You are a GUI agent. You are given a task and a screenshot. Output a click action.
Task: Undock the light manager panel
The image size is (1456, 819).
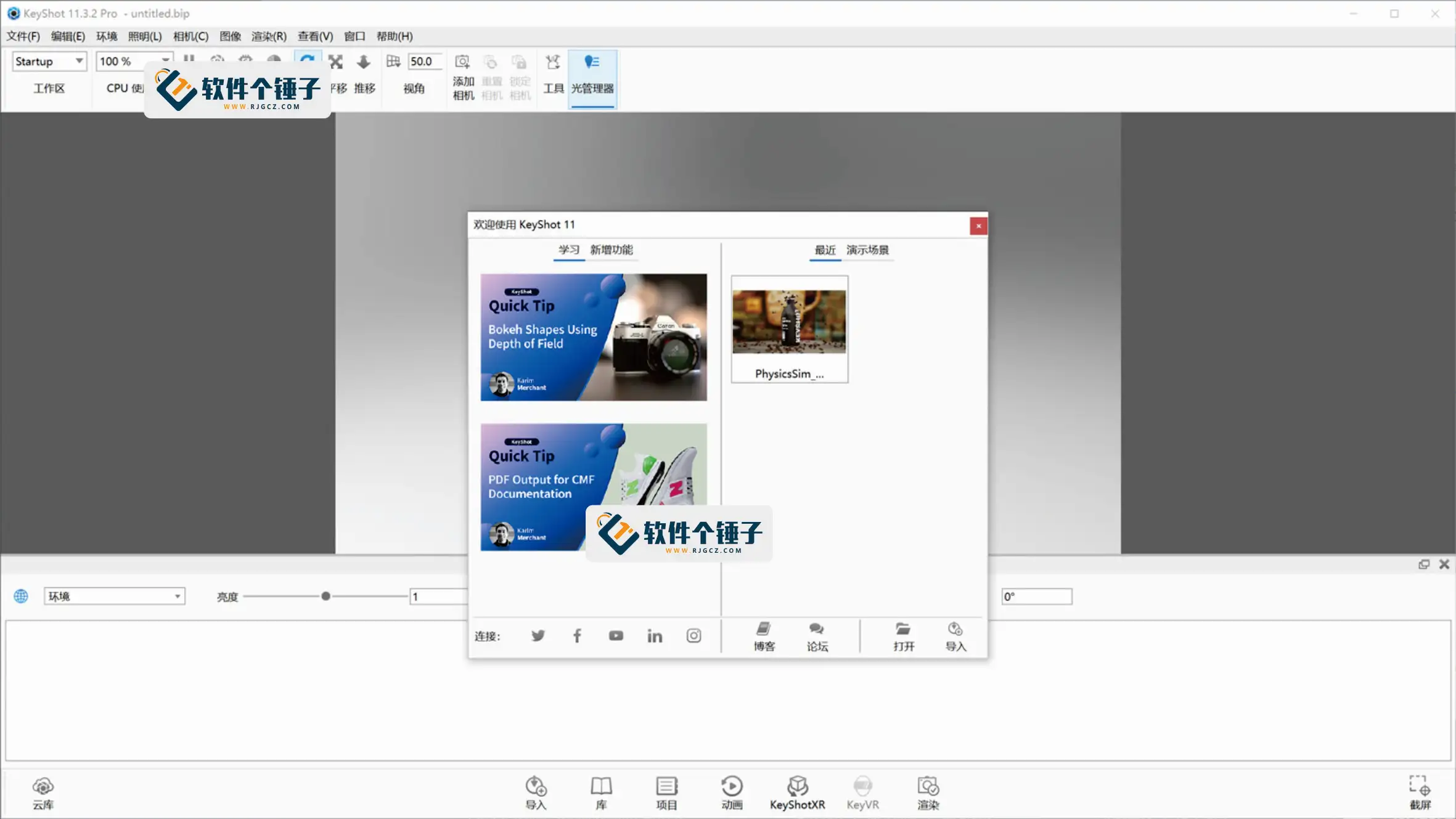pos(1424,564)
